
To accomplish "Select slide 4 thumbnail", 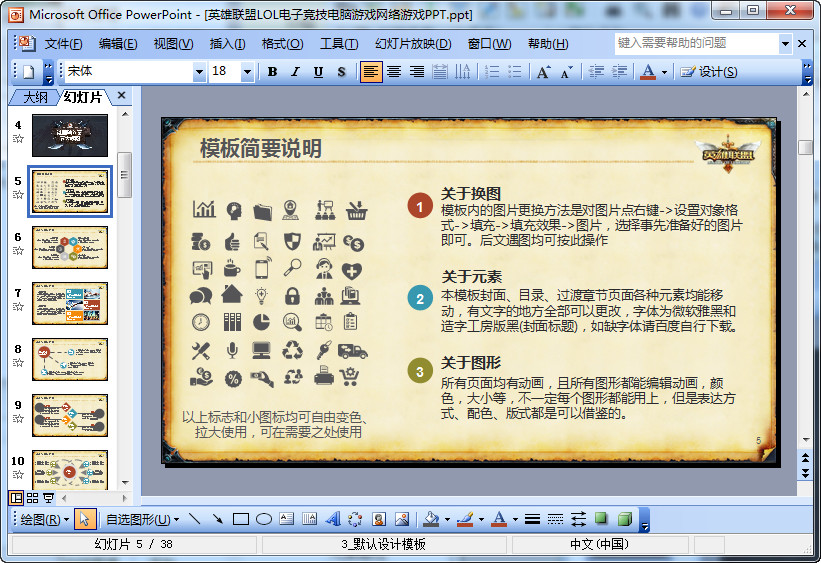I will click(70, 136).
